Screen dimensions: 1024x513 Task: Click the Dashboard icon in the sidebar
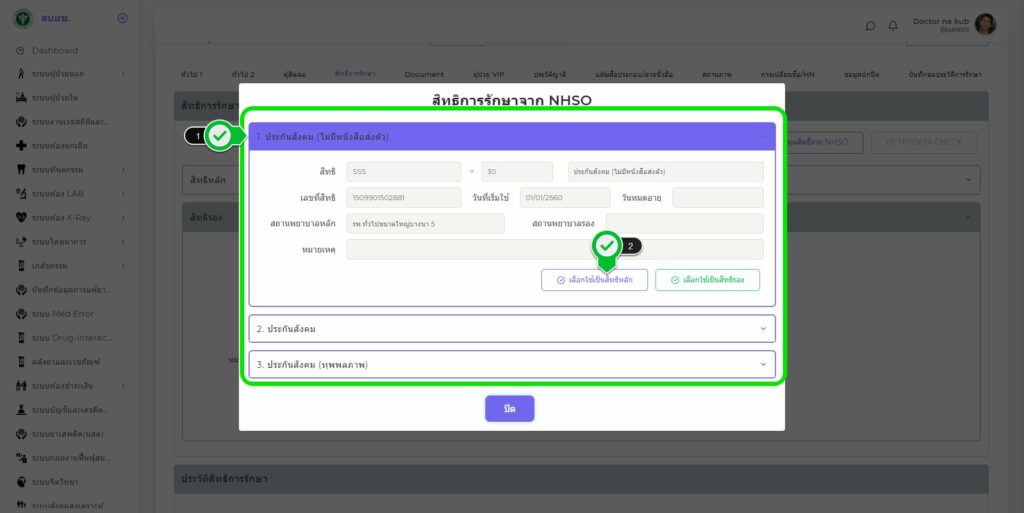[20, 51]
